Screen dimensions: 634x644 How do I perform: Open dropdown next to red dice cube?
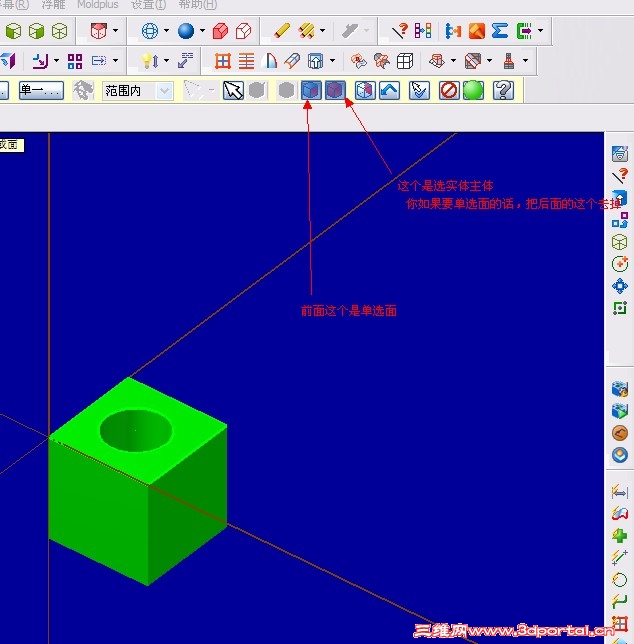tap(115, 31)
